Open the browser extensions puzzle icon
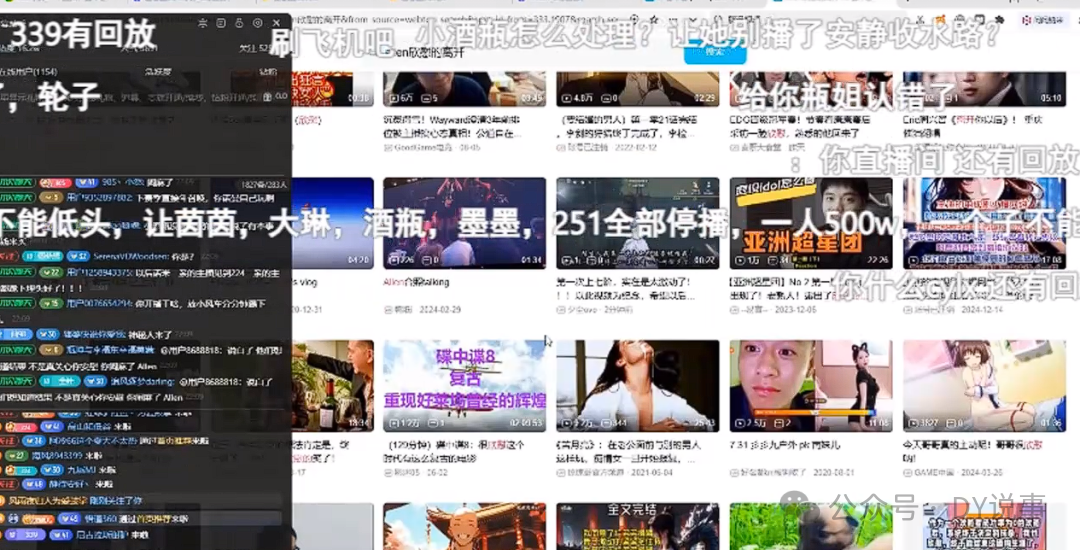1080x550 pixels. coord(999,20)
